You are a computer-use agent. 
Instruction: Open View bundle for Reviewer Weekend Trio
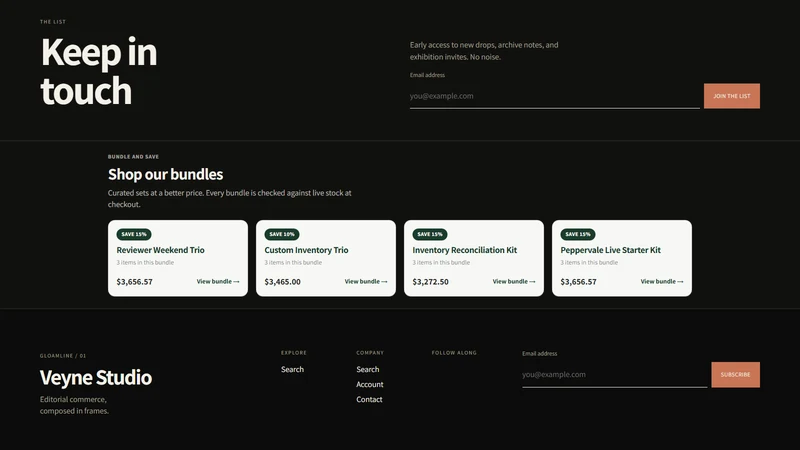point(218,281)
